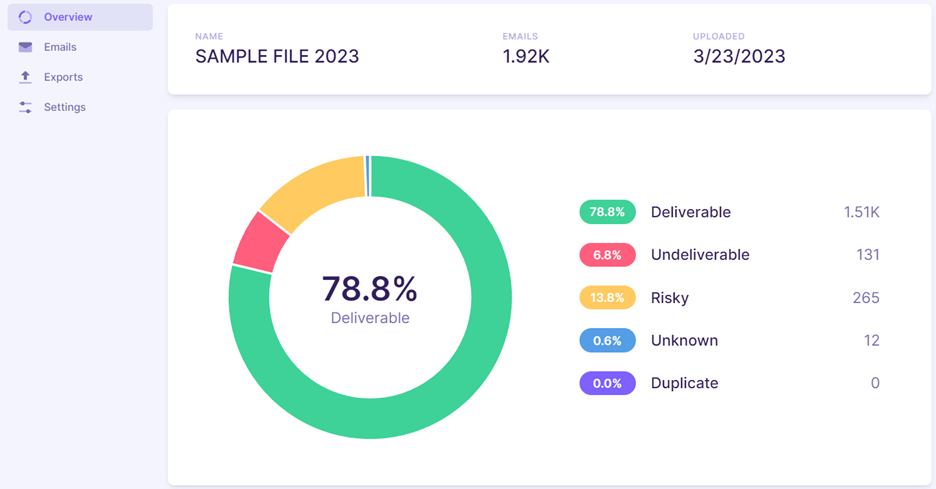This screenshot has height=489, width=936.
Task: Go to the Emails section
Action: point(80,47)
